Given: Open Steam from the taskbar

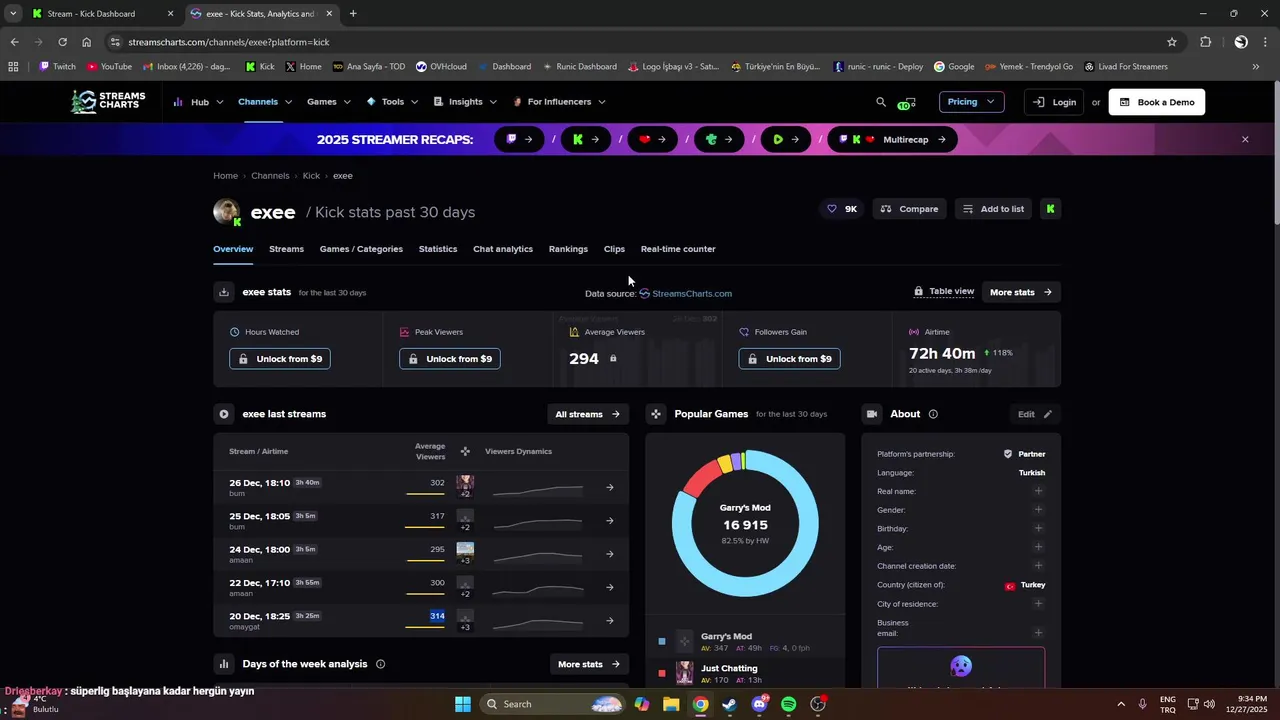Looking at the screenshot, I should [x=729, y=704].
